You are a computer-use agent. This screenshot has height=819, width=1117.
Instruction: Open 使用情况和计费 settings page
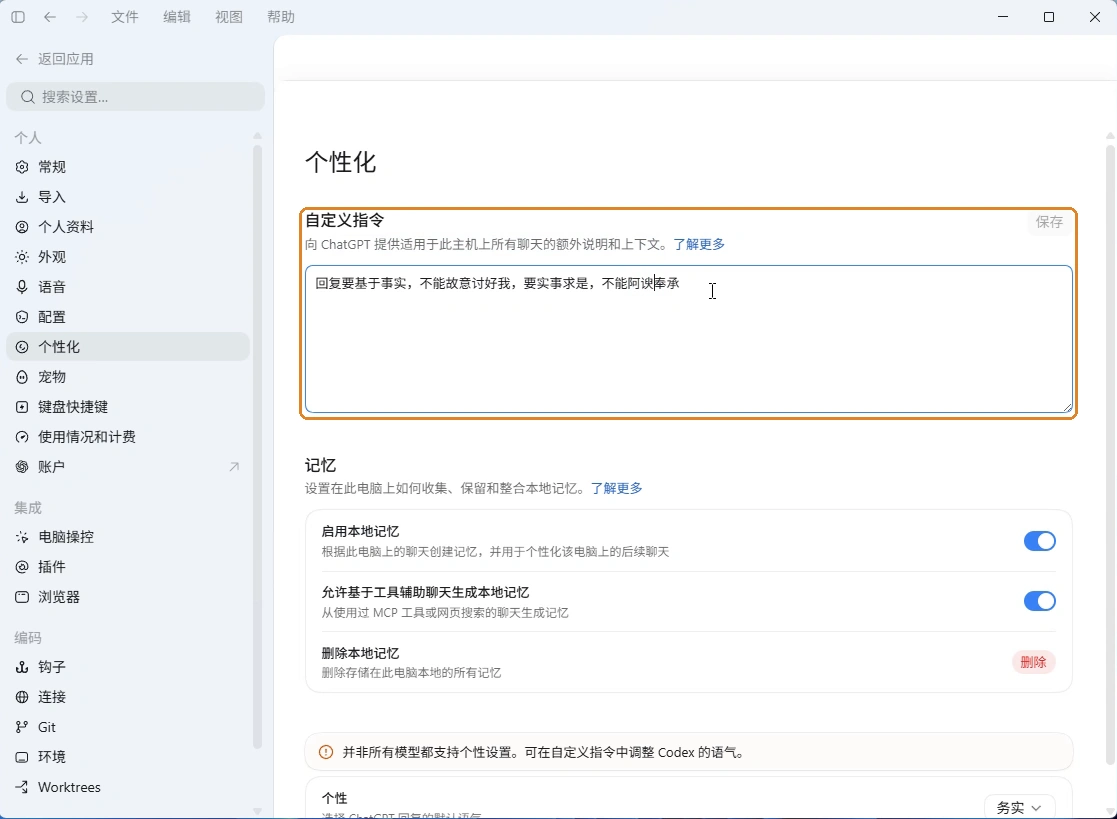tap(128, 437)
